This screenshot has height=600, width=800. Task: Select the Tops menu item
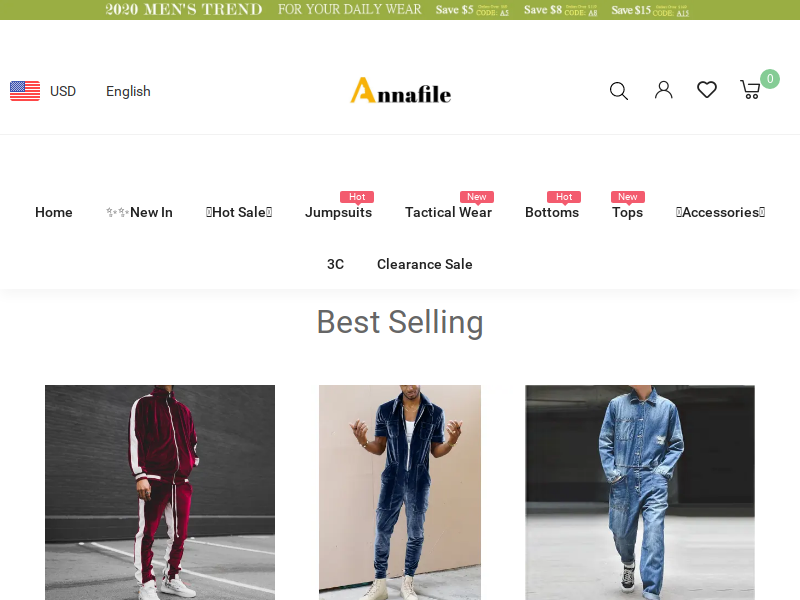click(628, 212)
